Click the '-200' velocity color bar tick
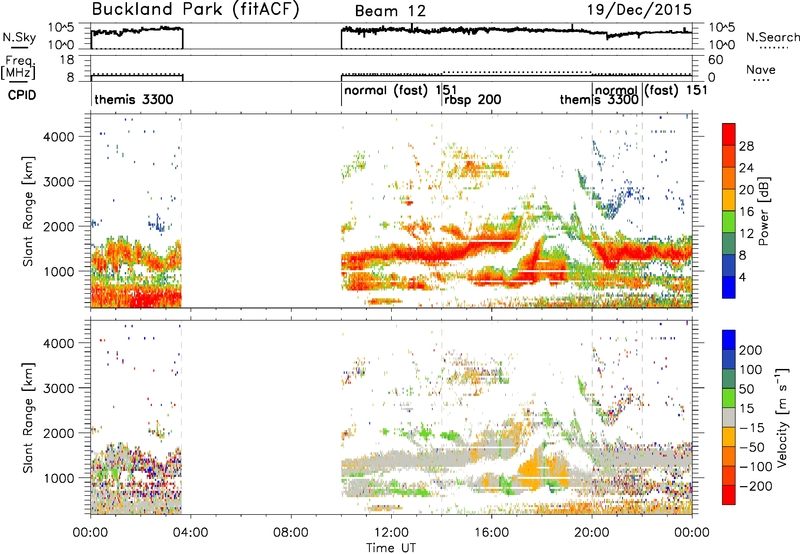This screenshot has height=554, width=800. coord(754,486)
